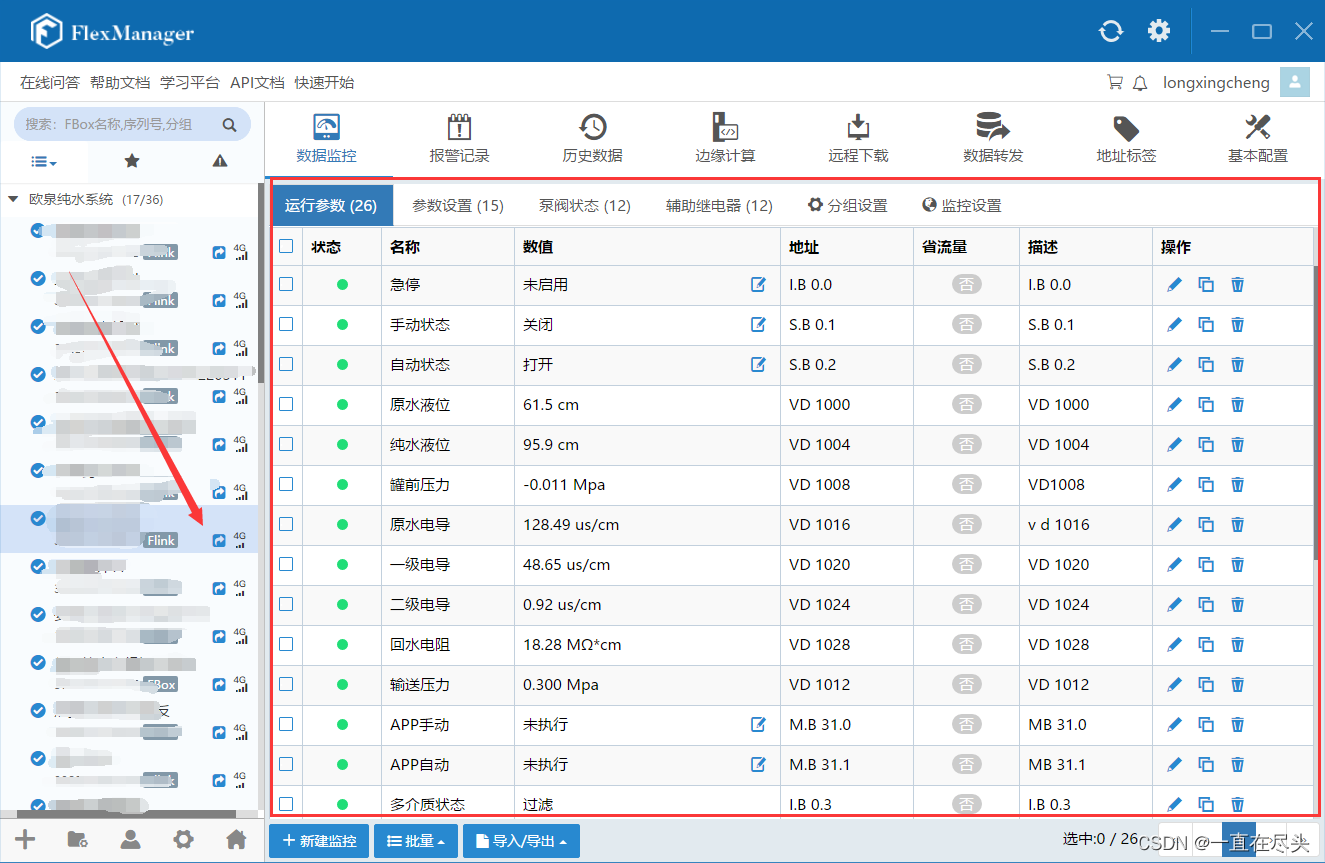Open the 报警记录 alarm records section

point(459,139)
